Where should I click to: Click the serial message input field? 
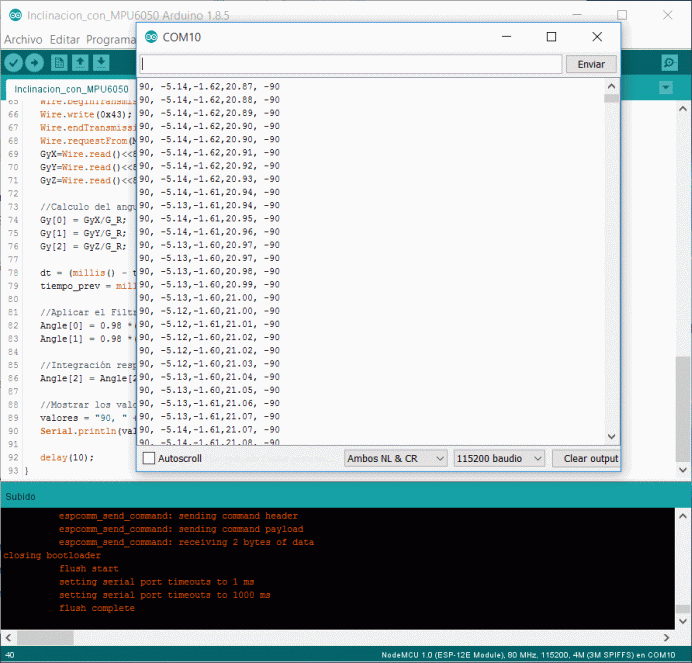351,64
